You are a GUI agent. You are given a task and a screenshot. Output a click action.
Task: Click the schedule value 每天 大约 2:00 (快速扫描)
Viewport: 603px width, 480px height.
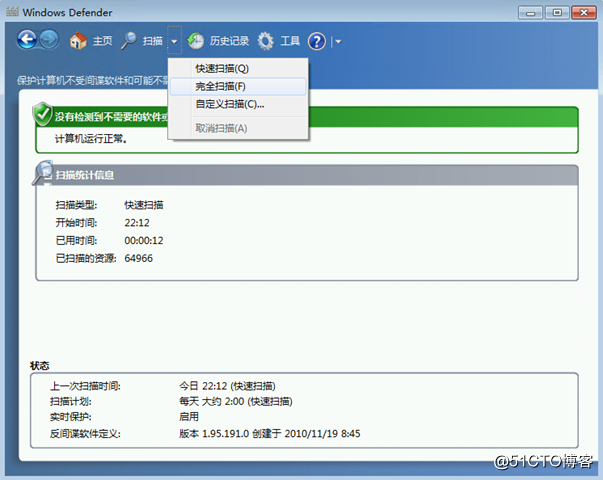click(236, 402)
